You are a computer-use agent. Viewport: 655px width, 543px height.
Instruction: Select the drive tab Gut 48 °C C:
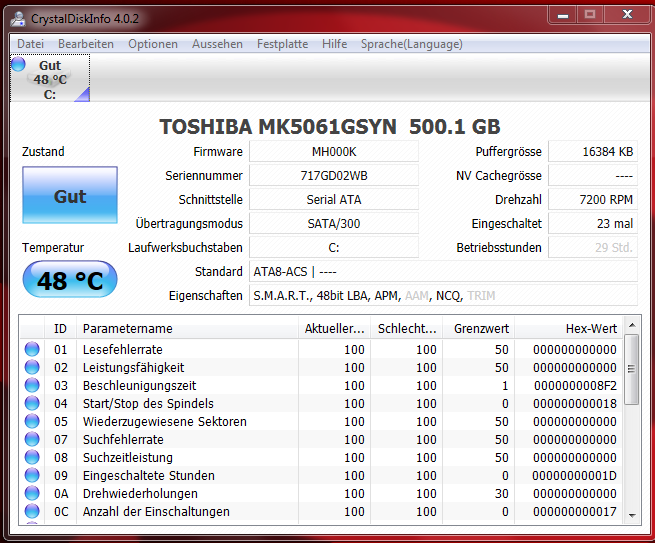click(50, 79)
